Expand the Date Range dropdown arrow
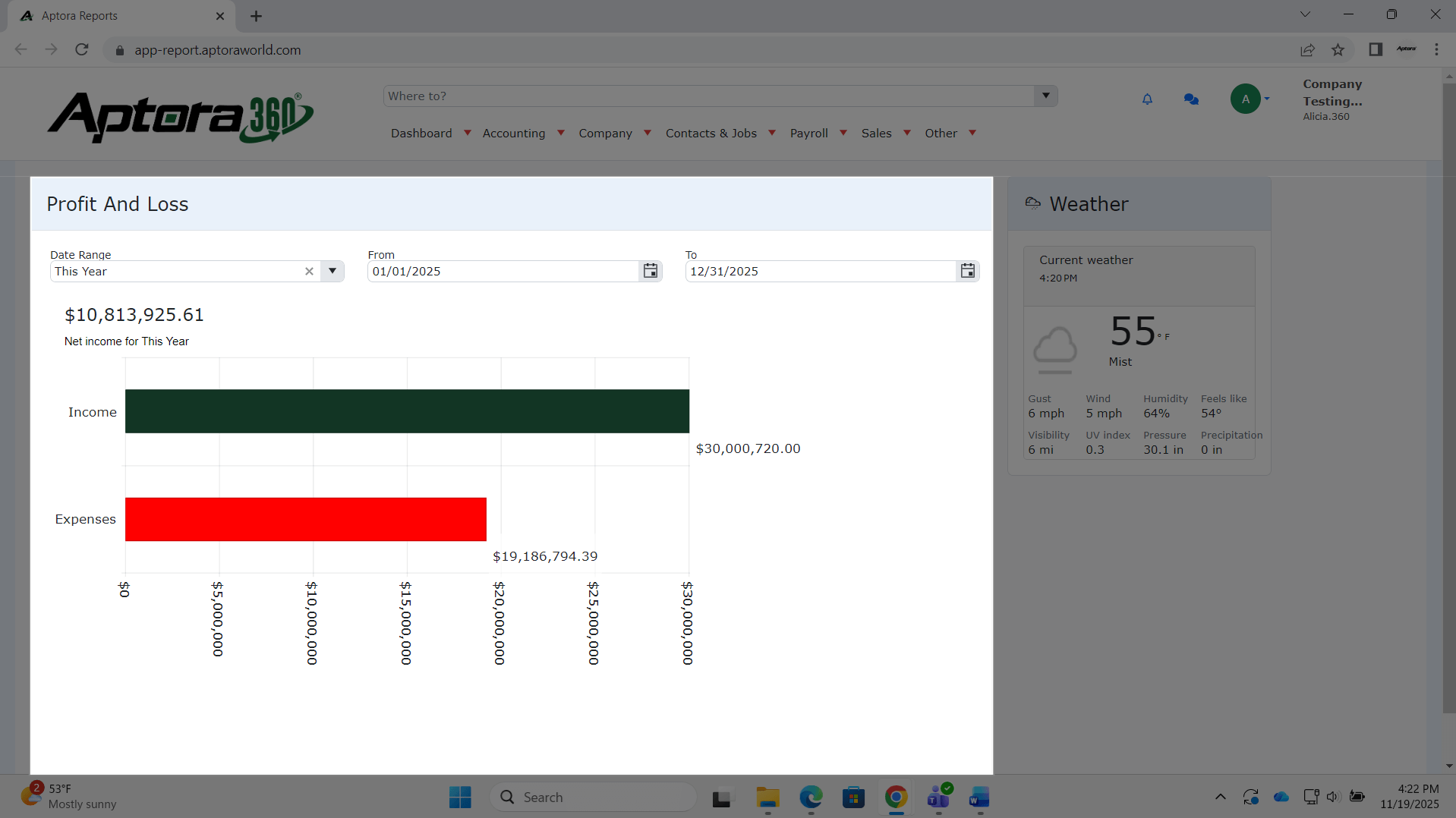 [332, 271]
